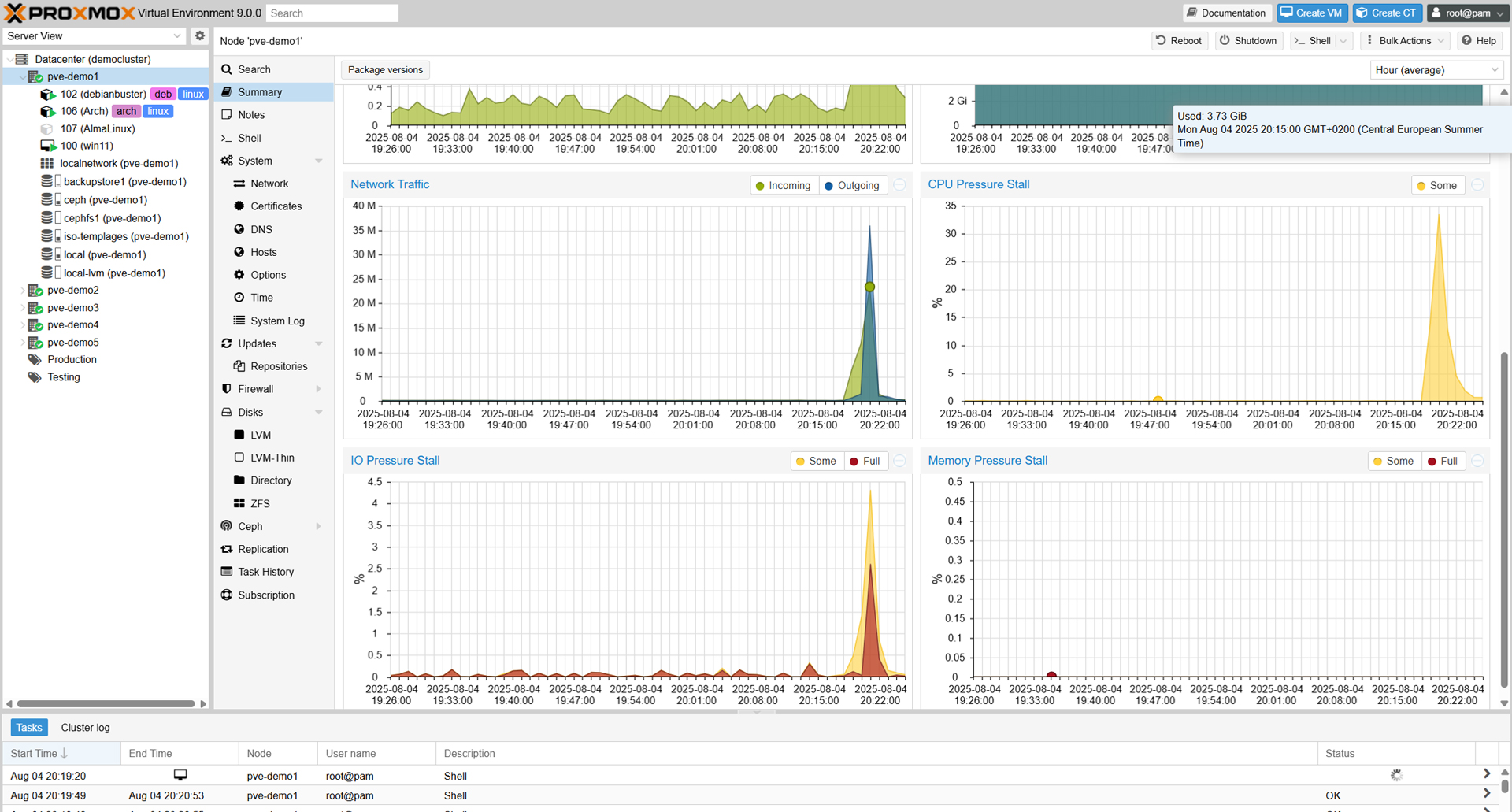Open the Certificates panel

pyautogui.click(x=276, y=206)
